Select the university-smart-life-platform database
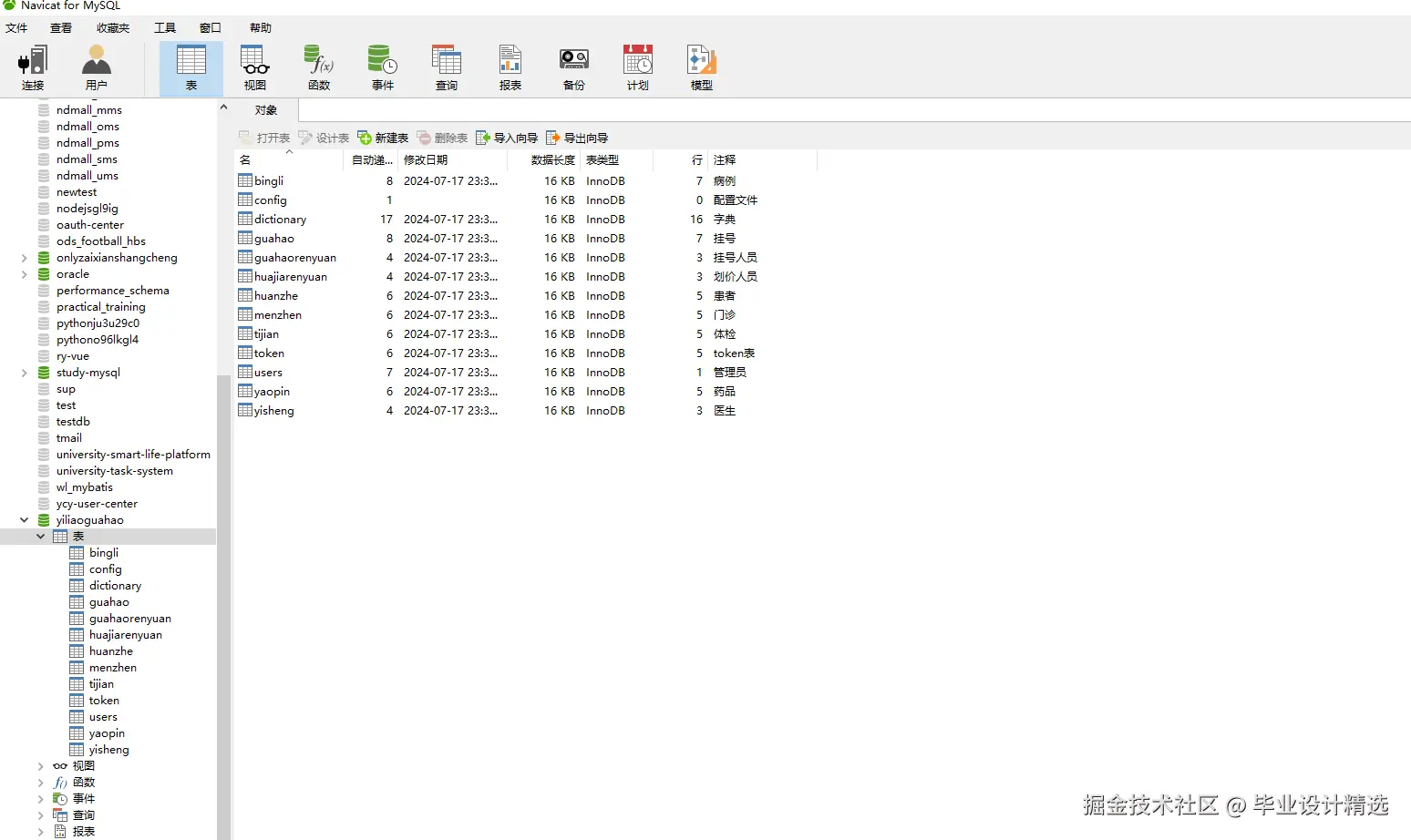Image resolution: width=1411 pixels, height=840 pixels. 133,455
